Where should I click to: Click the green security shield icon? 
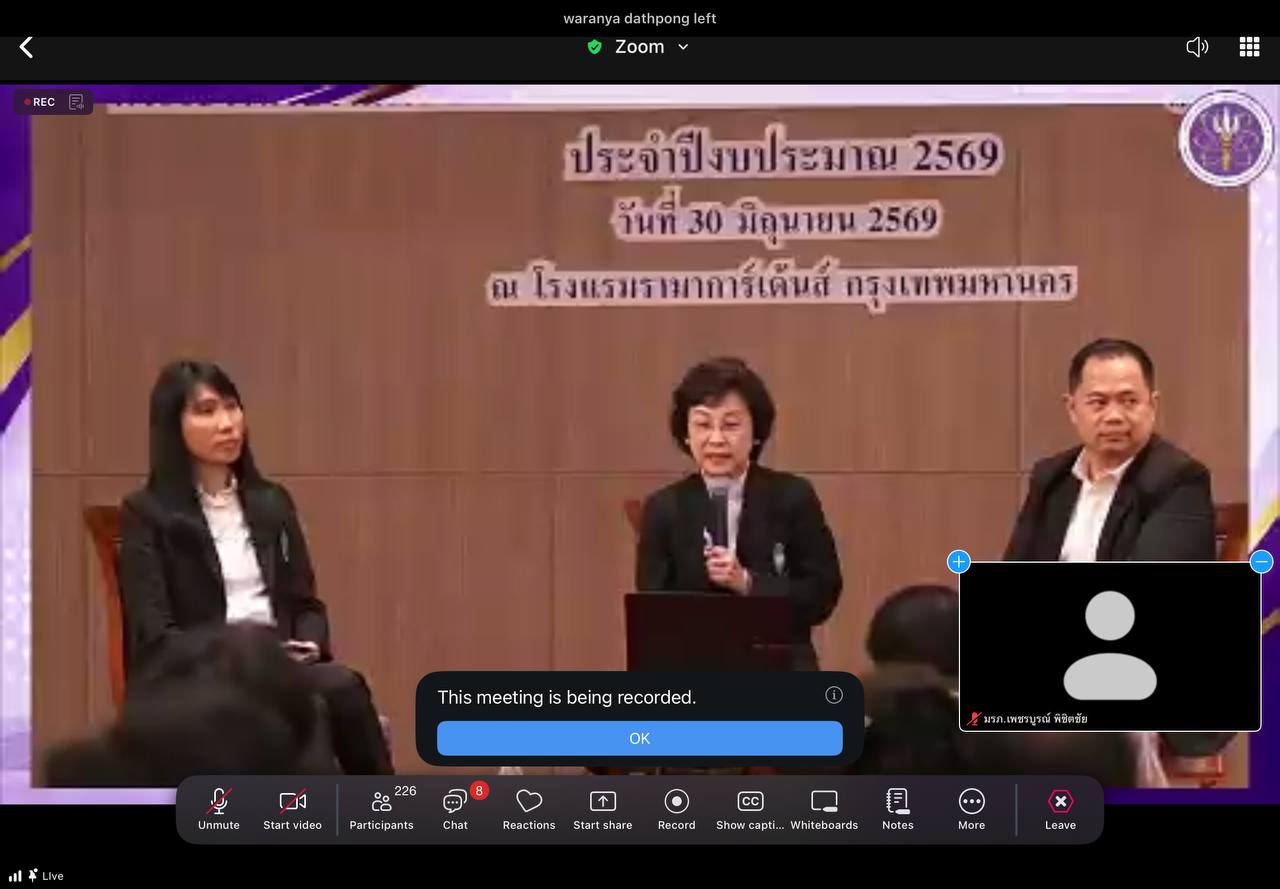[595, 47]
